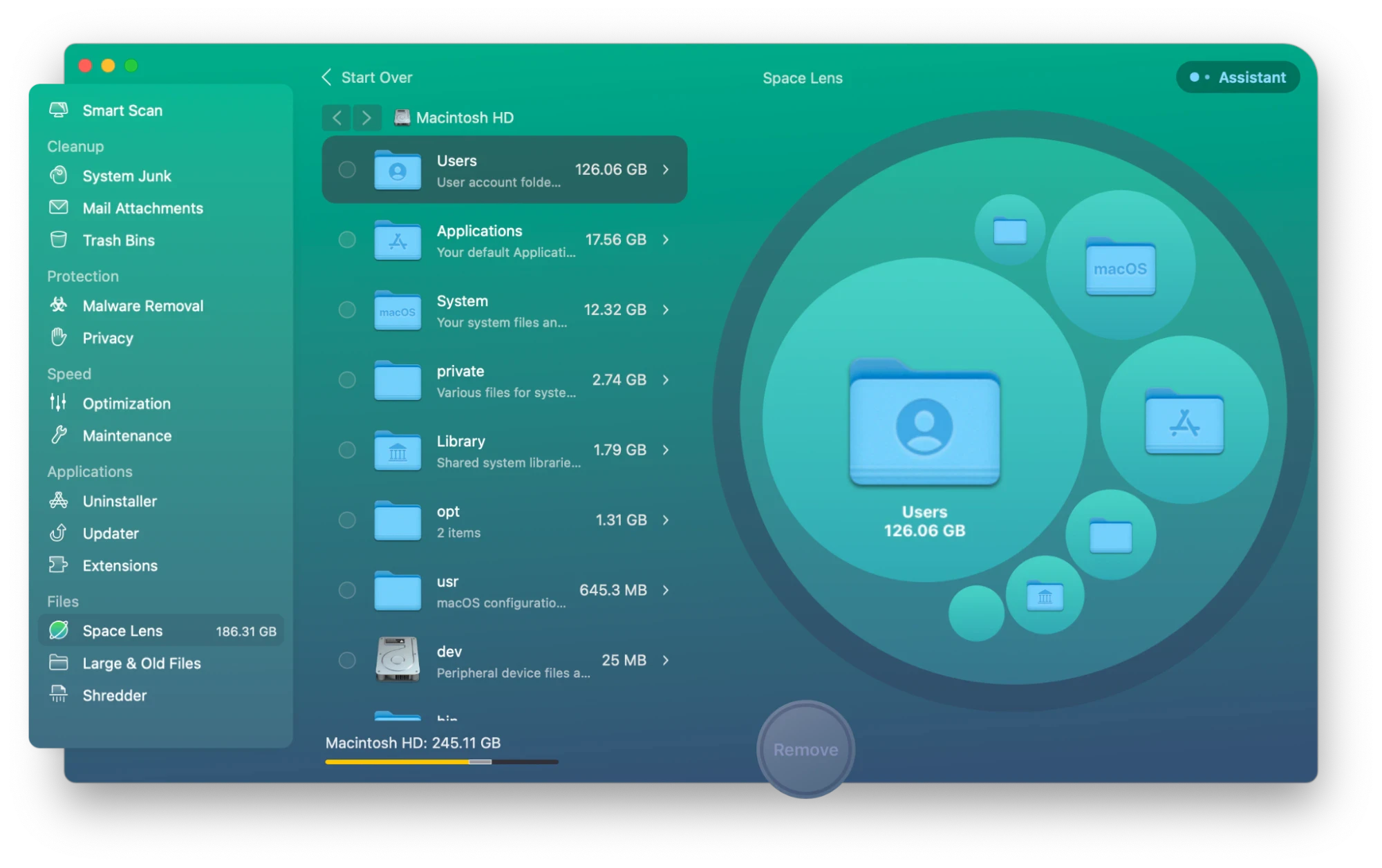Image resolution: width=1382 pixels, height=868 pixels.
Task: Launch the Optimization tool
Action: click(127, 403)
